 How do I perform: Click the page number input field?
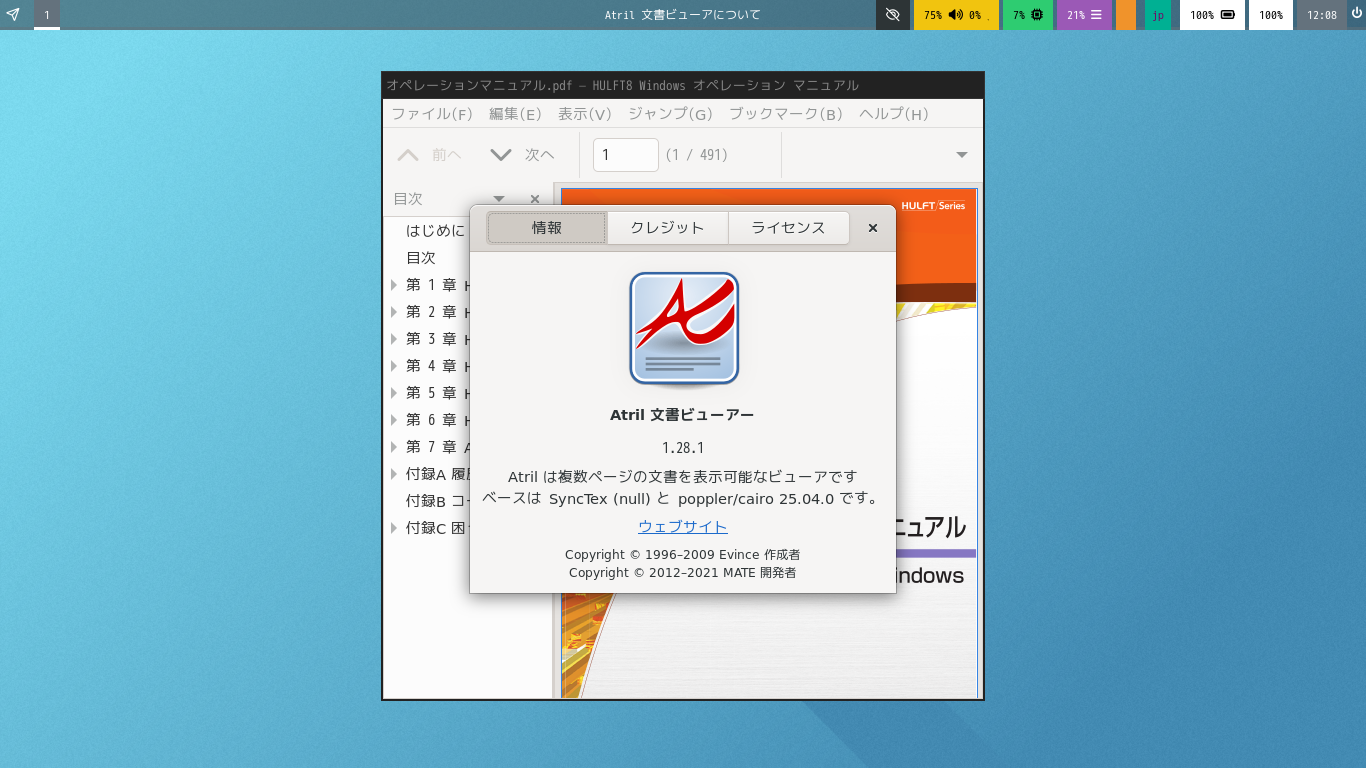626,155
